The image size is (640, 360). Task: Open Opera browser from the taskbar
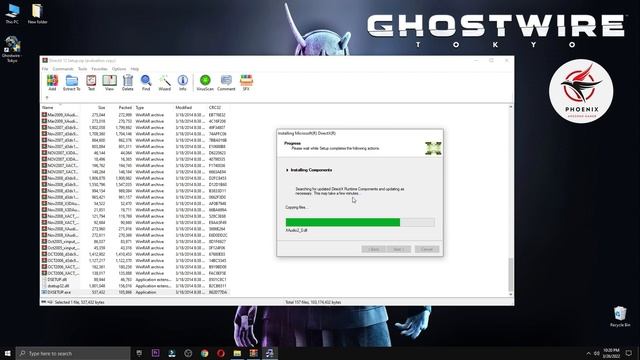coord(221,353)
